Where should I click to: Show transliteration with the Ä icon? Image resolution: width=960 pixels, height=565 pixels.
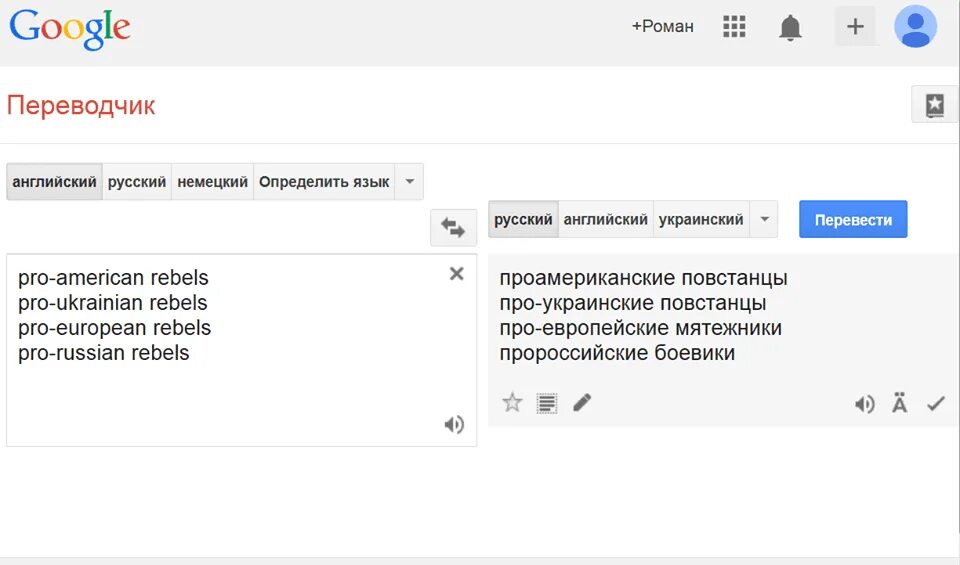[899, 403]
